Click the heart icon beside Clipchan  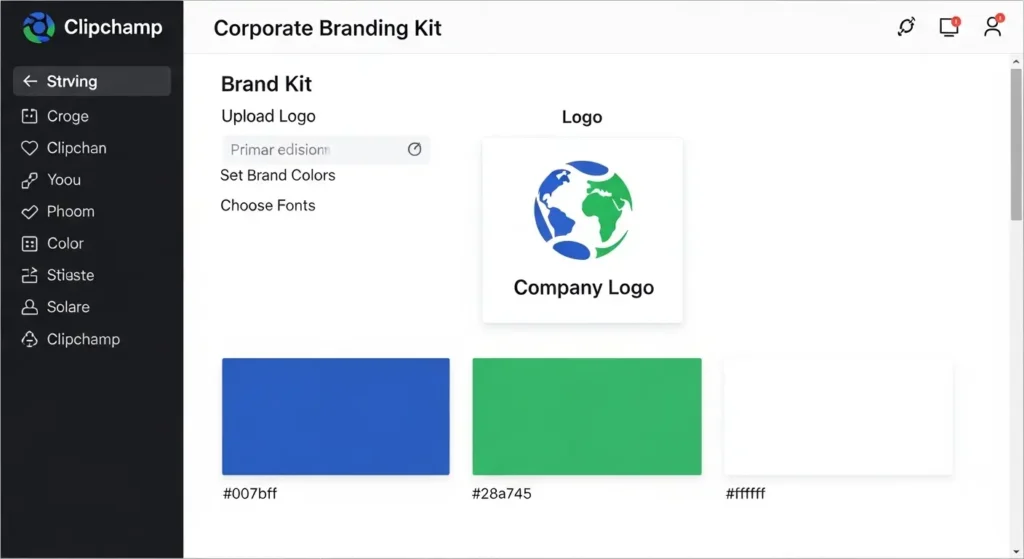29,148
